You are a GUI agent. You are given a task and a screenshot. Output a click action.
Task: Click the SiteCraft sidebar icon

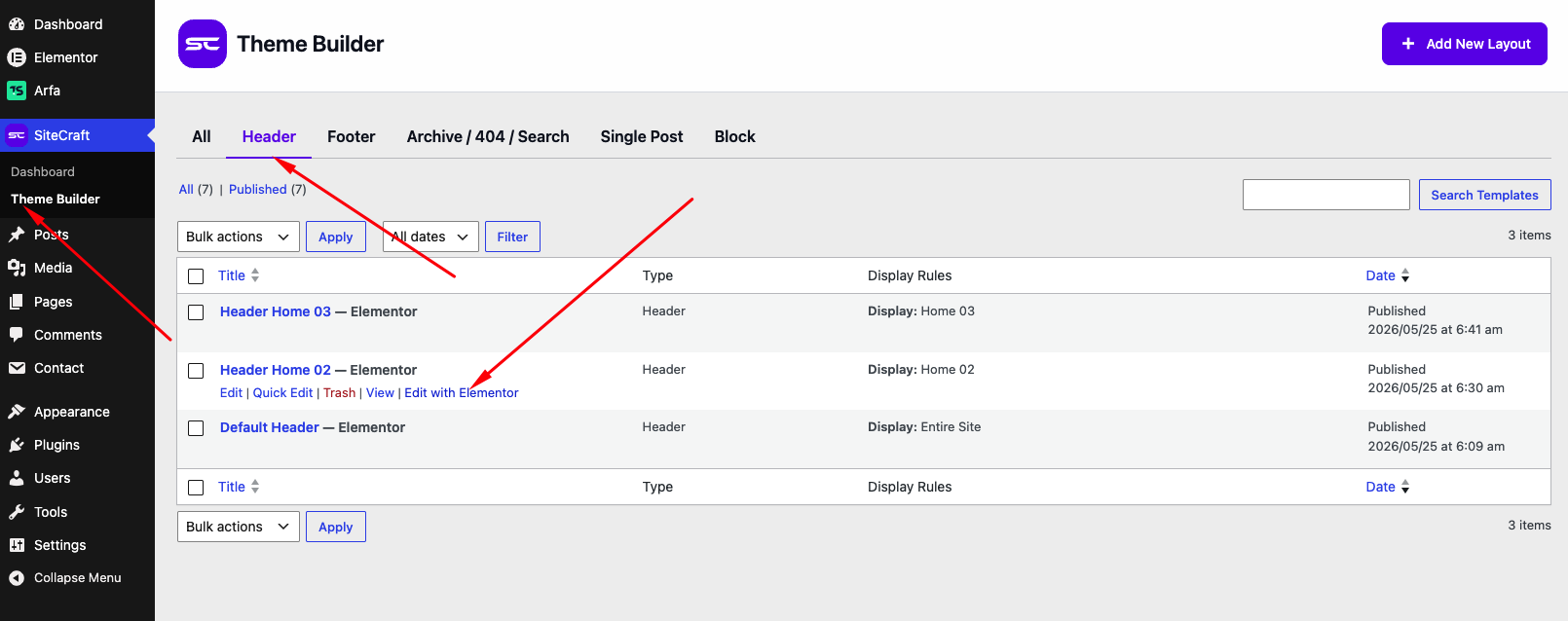pyautogui.click(x=17, y=135)
